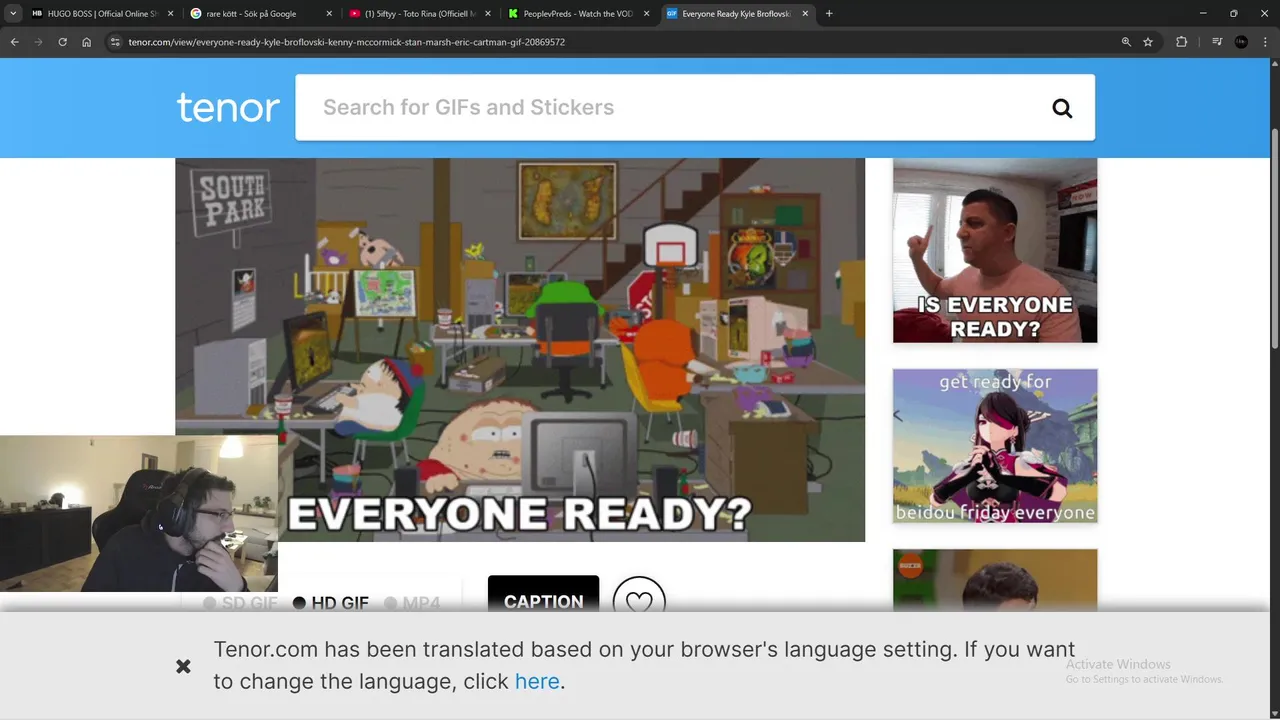The width and height of the screenshot is (1280, 720).
Task: Open the browser home page
Action: [x=87, y=42]
